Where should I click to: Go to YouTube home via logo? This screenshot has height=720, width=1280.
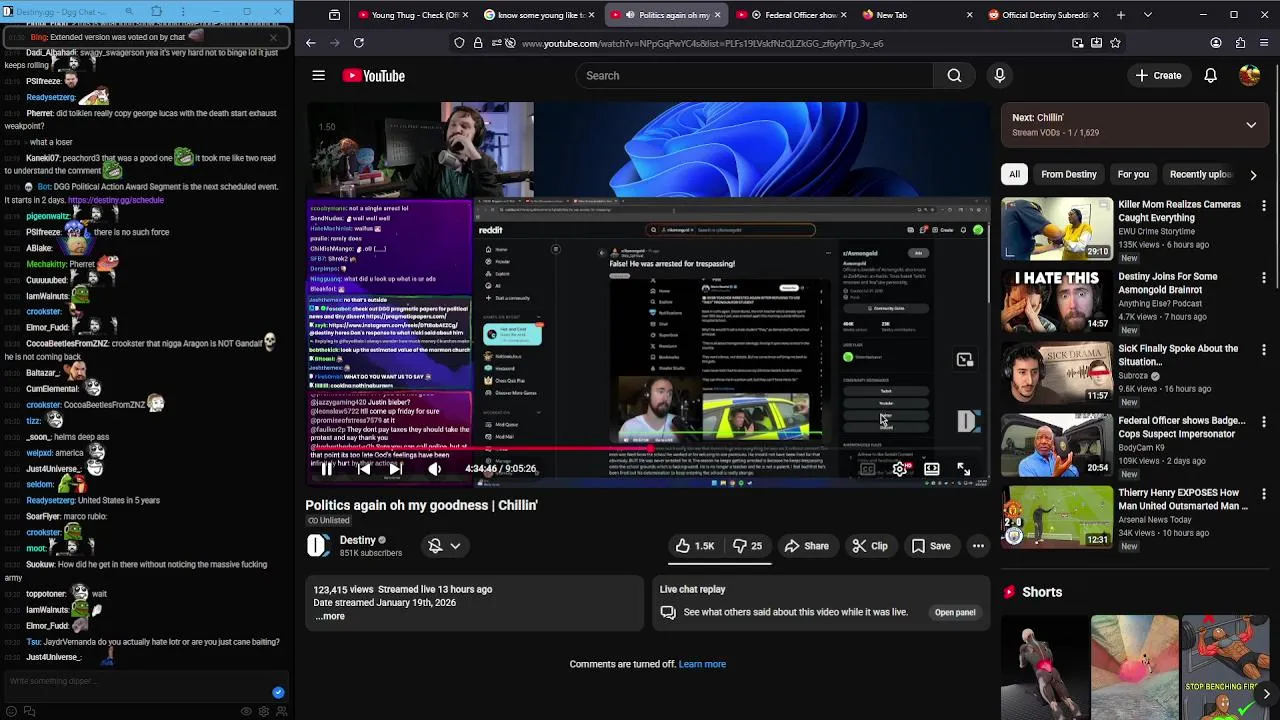pos(374,76)
